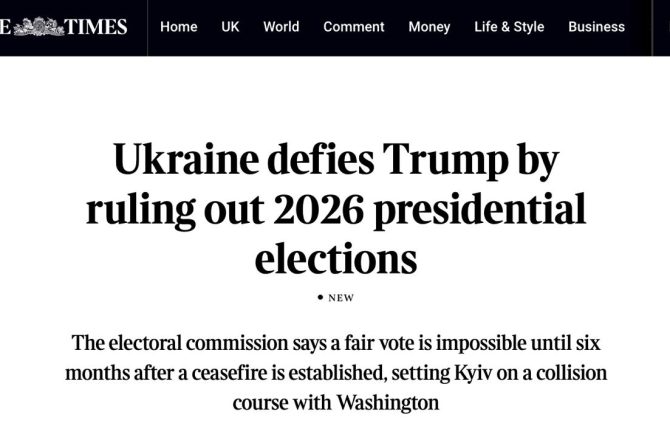
Task: Click the NEW label under headline
Action: coord(341,298)
